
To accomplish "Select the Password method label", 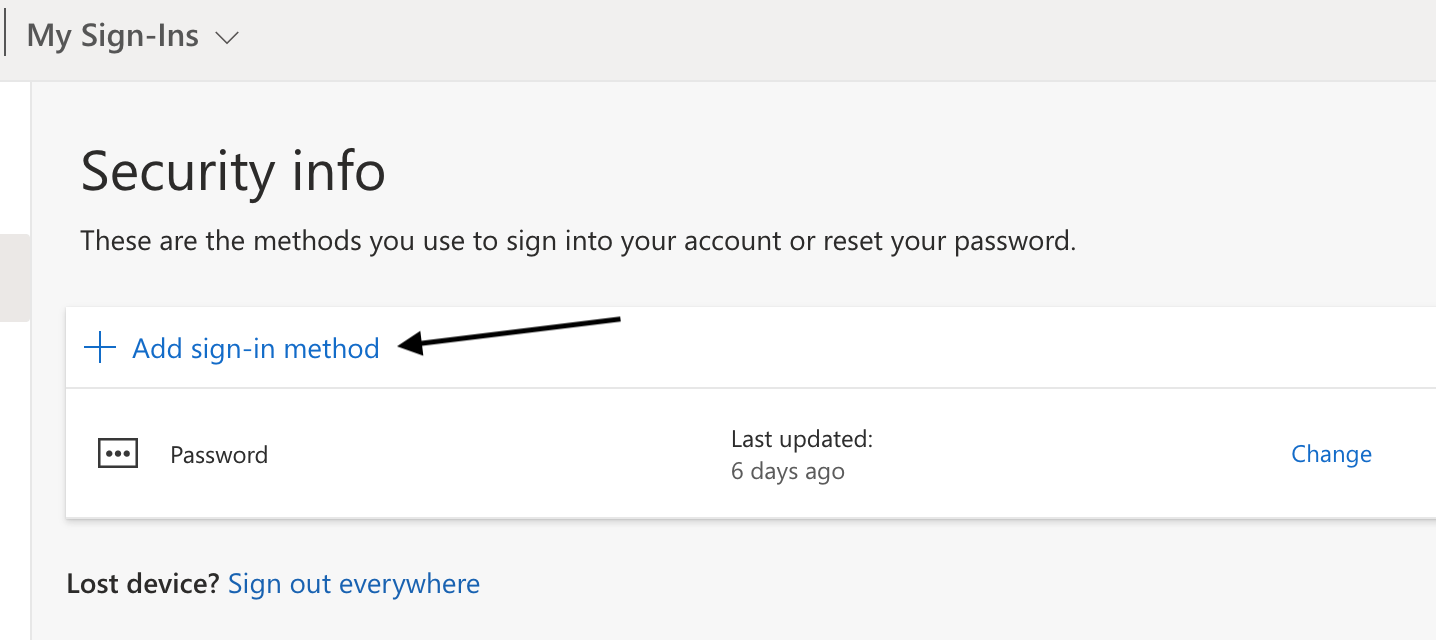I will click(219, 455).
